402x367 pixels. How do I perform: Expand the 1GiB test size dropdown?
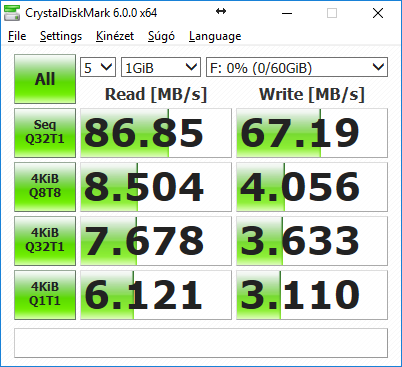[x=161, y=67]
